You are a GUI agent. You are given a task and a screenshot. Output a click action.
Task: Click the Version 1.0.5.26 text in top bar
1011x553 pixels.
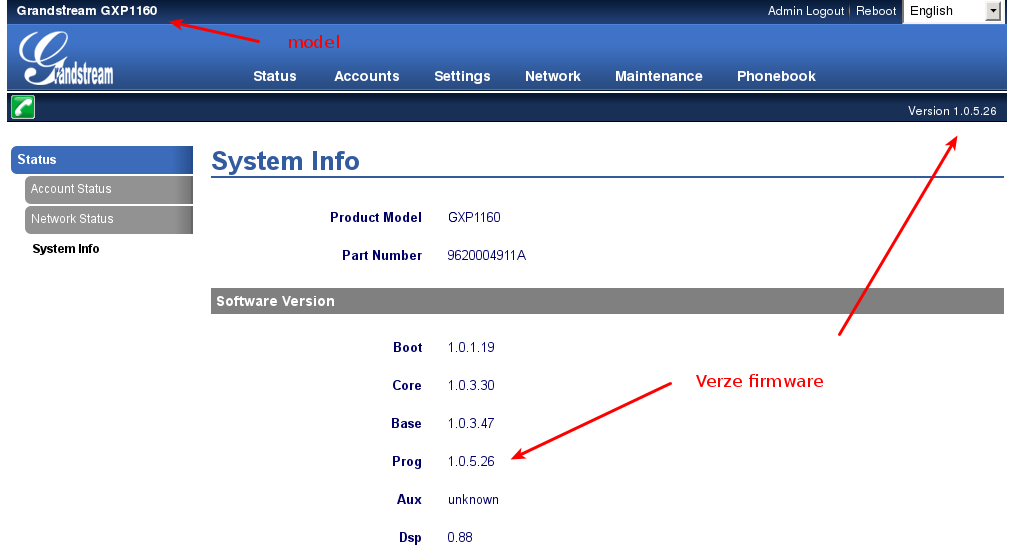tap(951, 111)
